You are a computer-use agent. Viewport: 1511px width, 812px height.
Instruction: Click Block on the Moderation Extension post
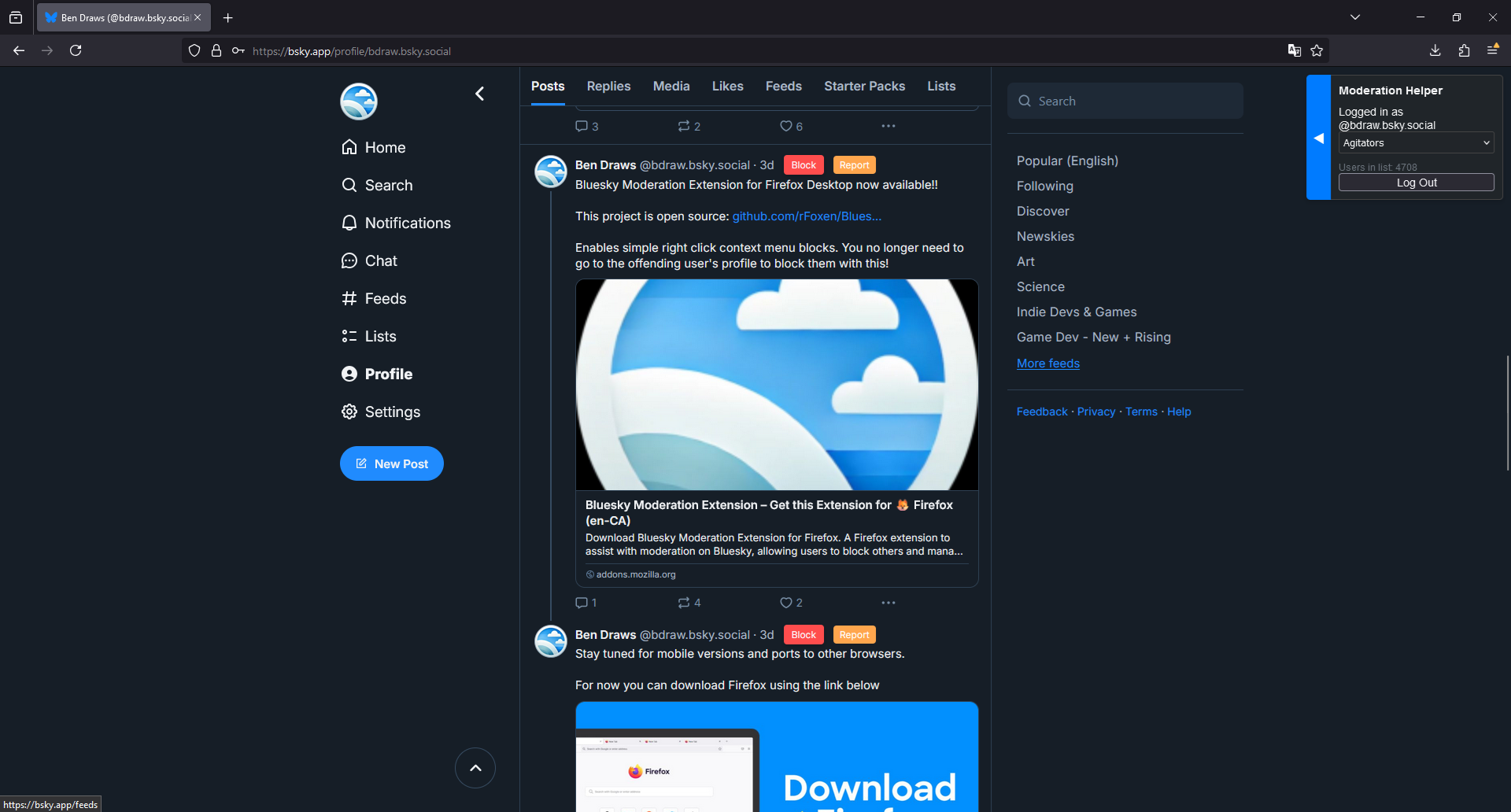tap(804, 165)
